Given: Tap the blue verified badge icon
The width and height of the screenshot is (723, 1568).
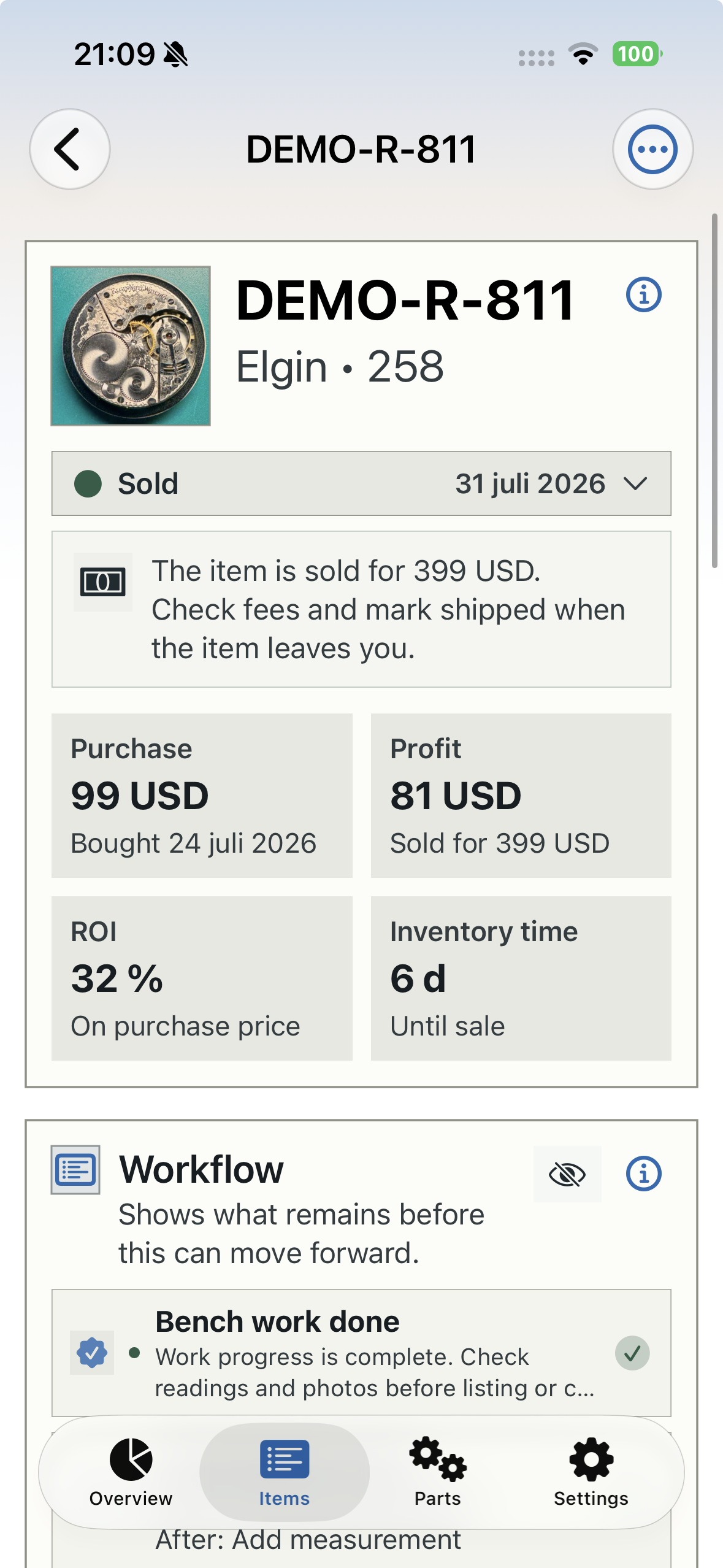Looking at the screenshot, I should pos(92,1353).
